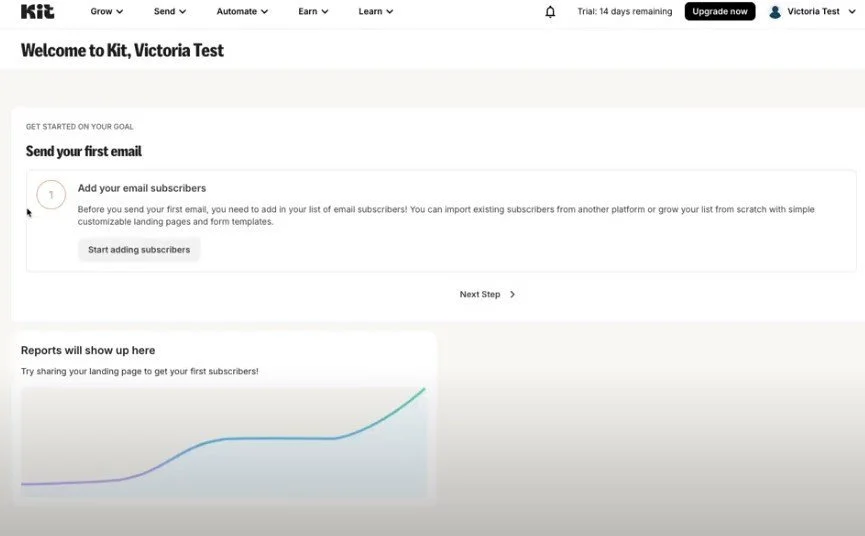Image resolution: width=865 pixels, height=536 pixels.
Task: Click 'Try sharing your landing page' text
Action: [140, 372]
